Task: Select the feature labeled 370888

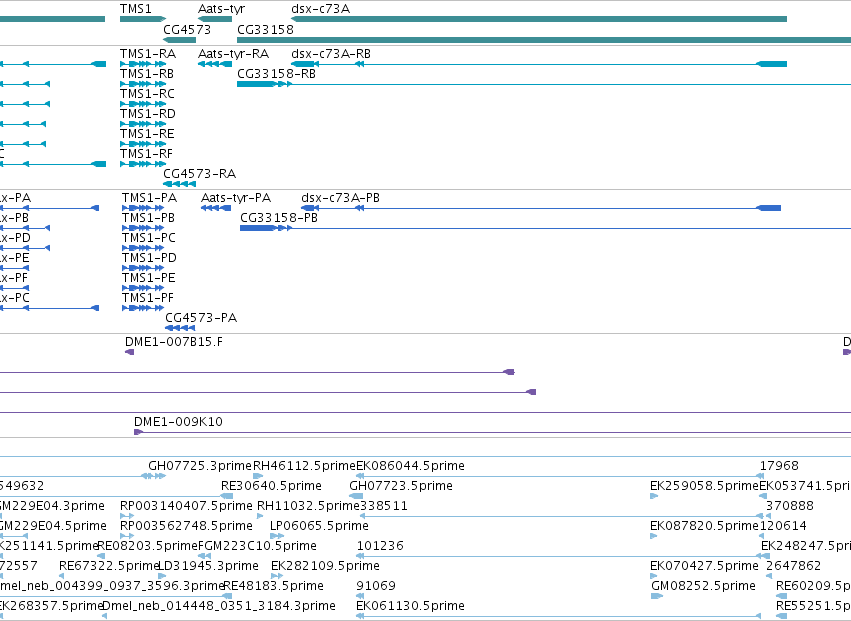Action: point(790,506)
